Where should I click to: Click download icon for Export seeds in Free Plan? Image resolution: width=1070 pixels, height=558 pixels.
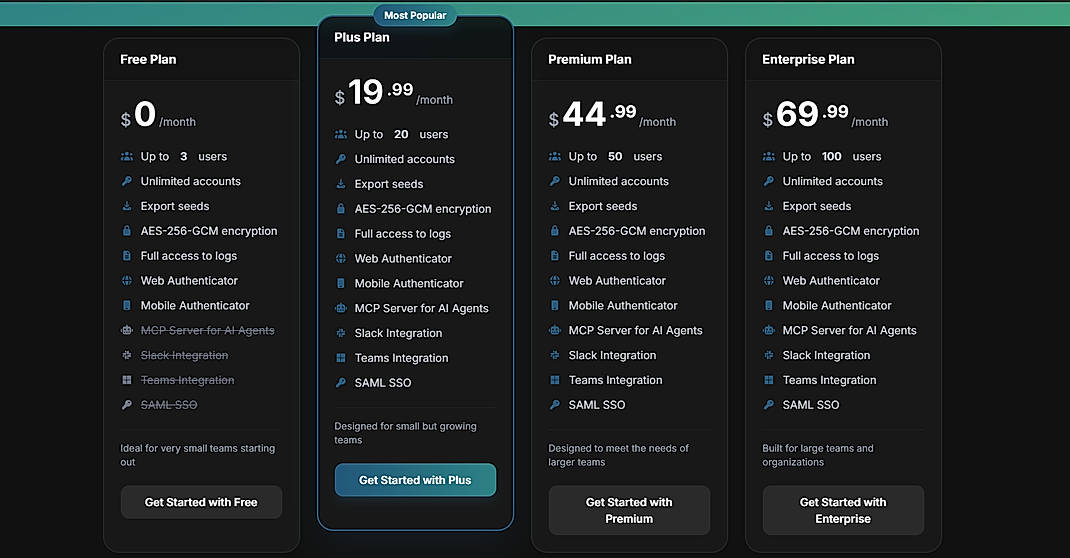click(x=127, y=206)
